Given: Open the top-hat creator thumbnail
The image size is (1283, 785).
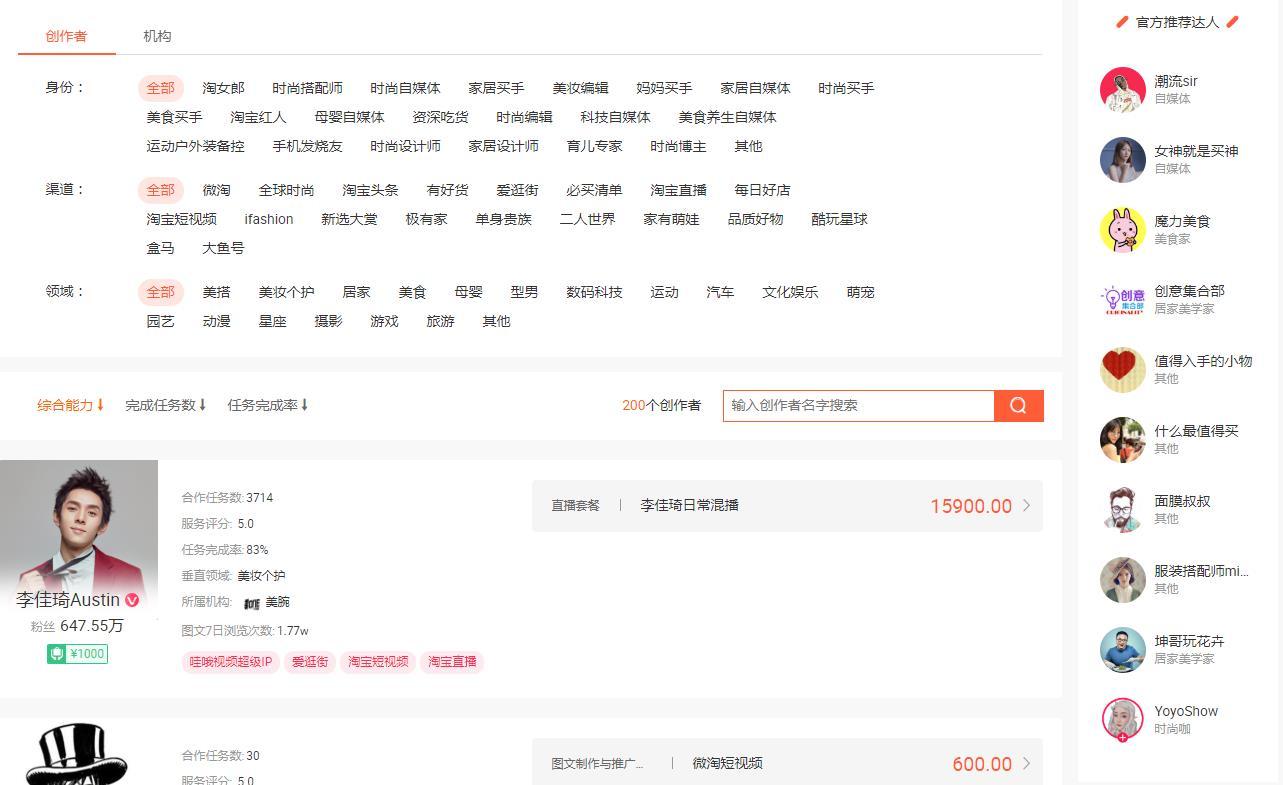Looking at the screenshot, I should [76, 755].
